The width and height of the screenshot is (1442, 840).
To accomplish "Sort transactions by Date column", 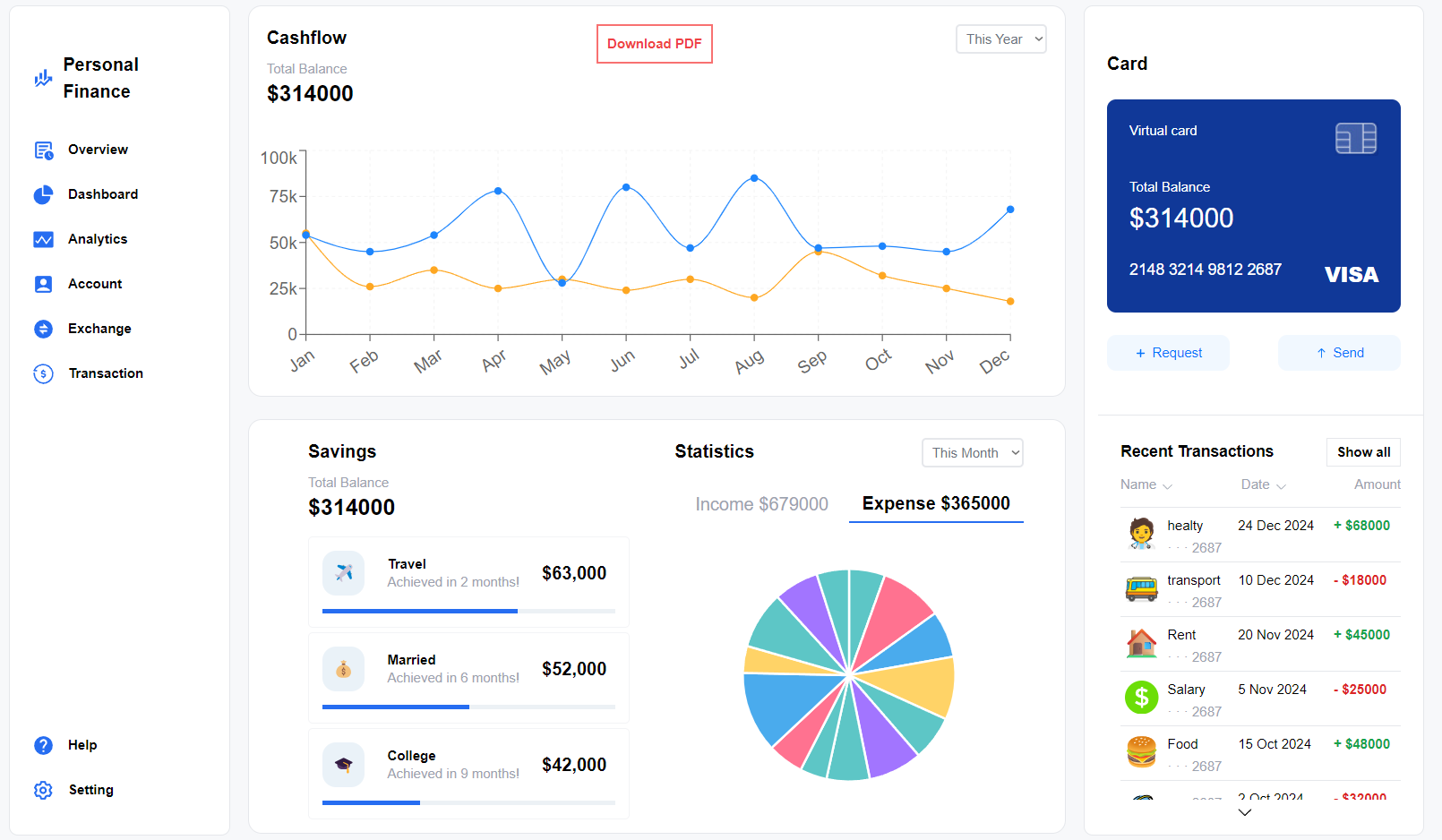I will click(1263, 484).
